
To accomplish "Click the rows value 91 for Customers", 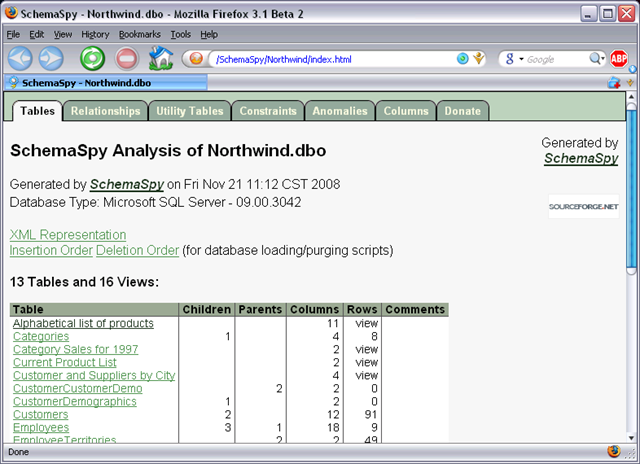I will tap(371, 415).
